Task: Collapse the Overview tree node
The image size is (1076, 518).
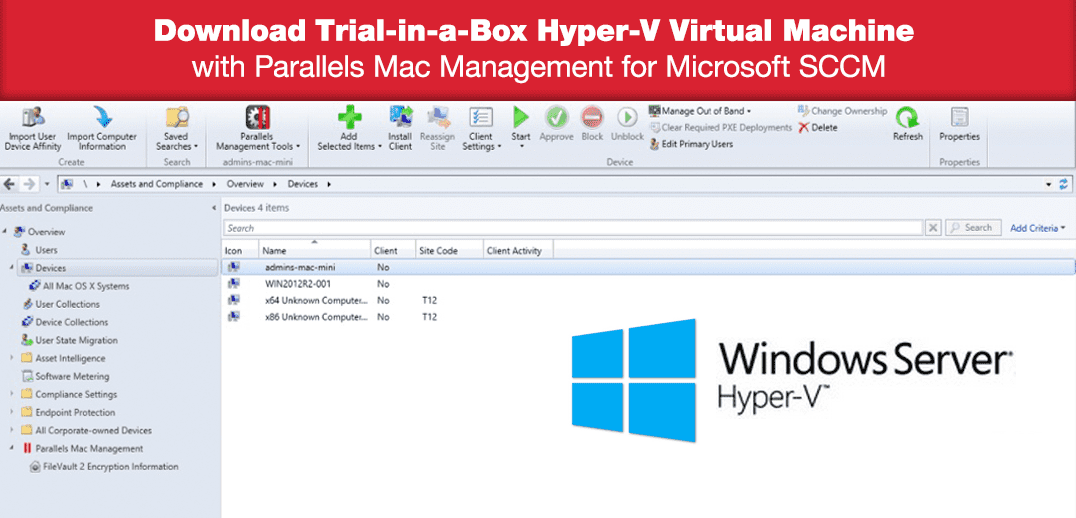Action: tap(5, 231)
